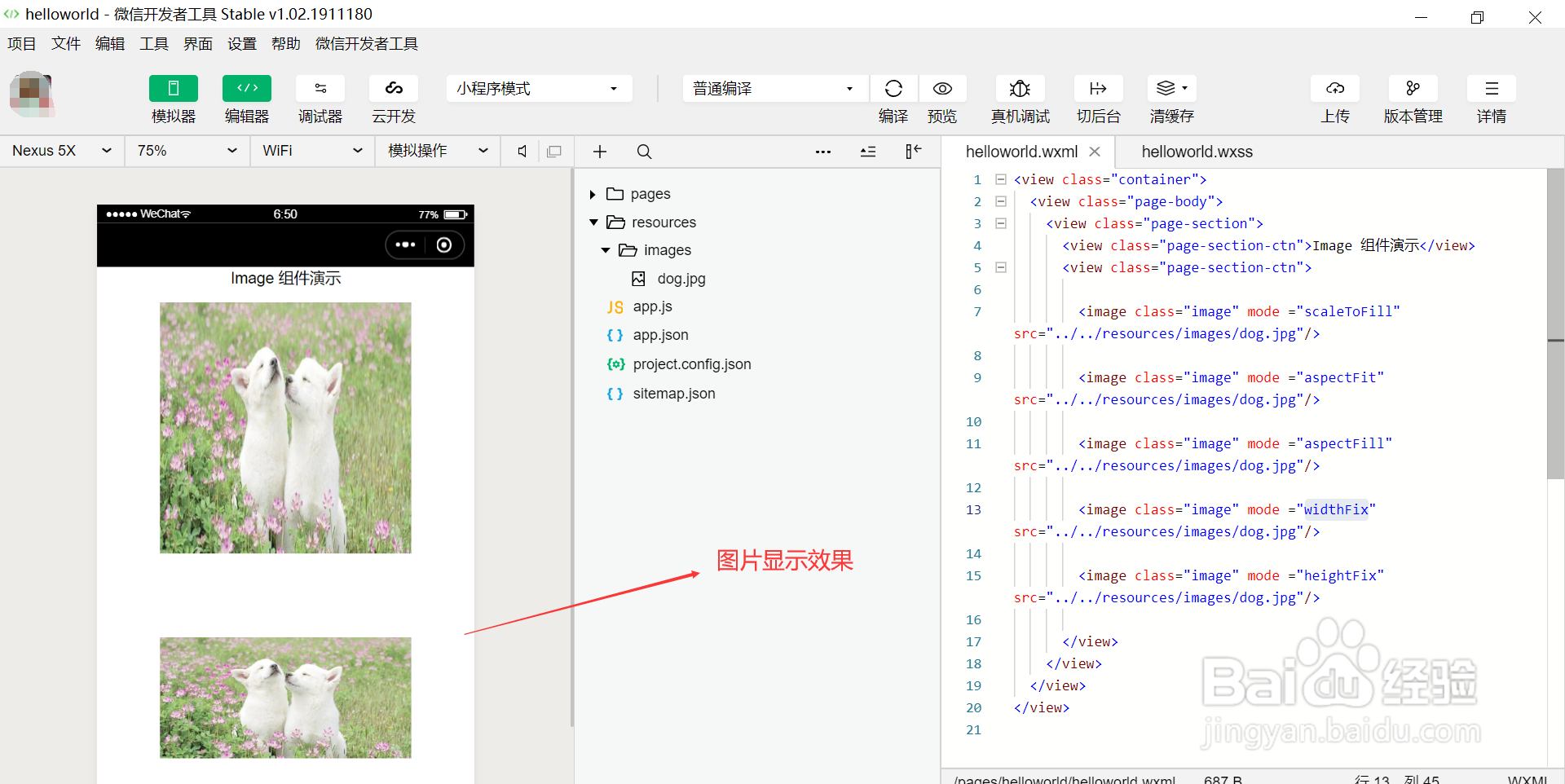The height and width of the screenshot is (784, 1565).
Task: Open the 文件 menu
Action: coord(66,44)
